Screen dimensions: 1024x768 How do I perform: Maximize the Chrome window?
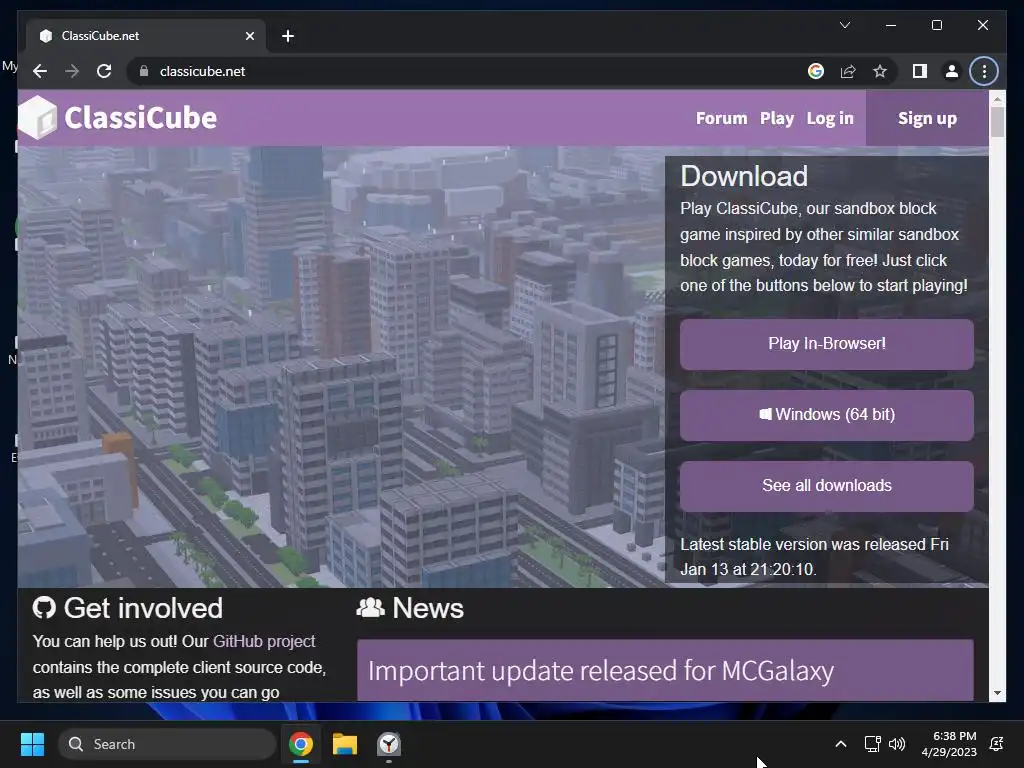(x=936, y=25)
